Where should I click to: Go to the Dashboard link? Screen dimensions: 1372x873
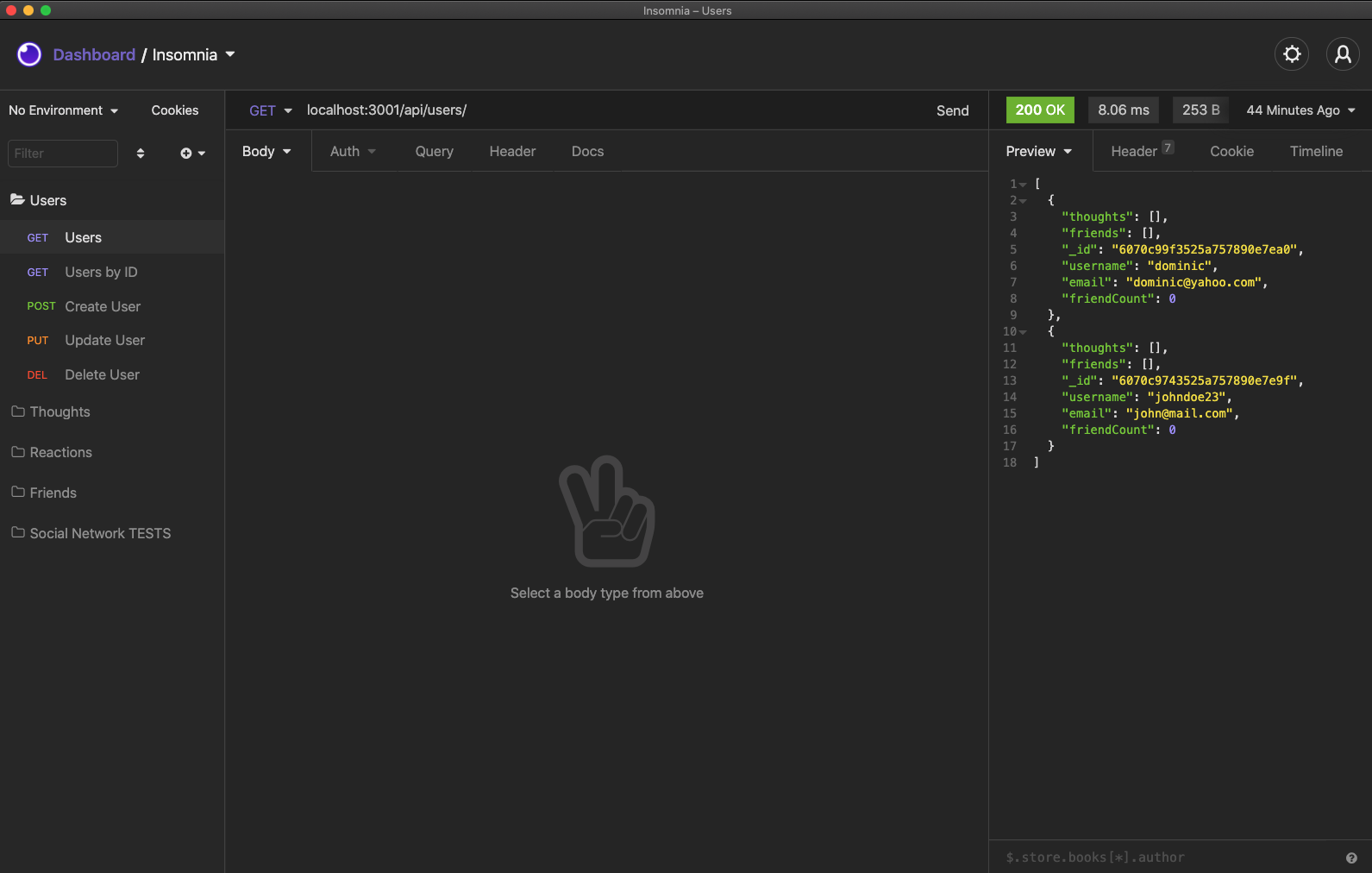[x=94, y=54]
